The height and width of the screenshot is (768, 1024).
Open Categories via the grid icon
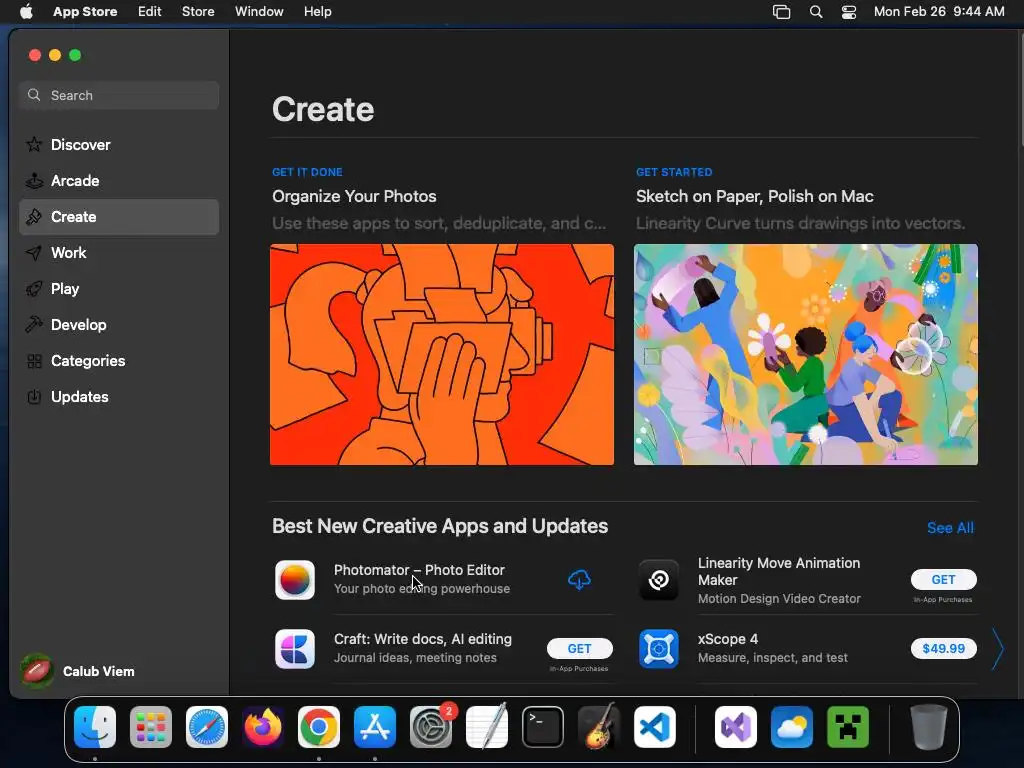[34, 360]
